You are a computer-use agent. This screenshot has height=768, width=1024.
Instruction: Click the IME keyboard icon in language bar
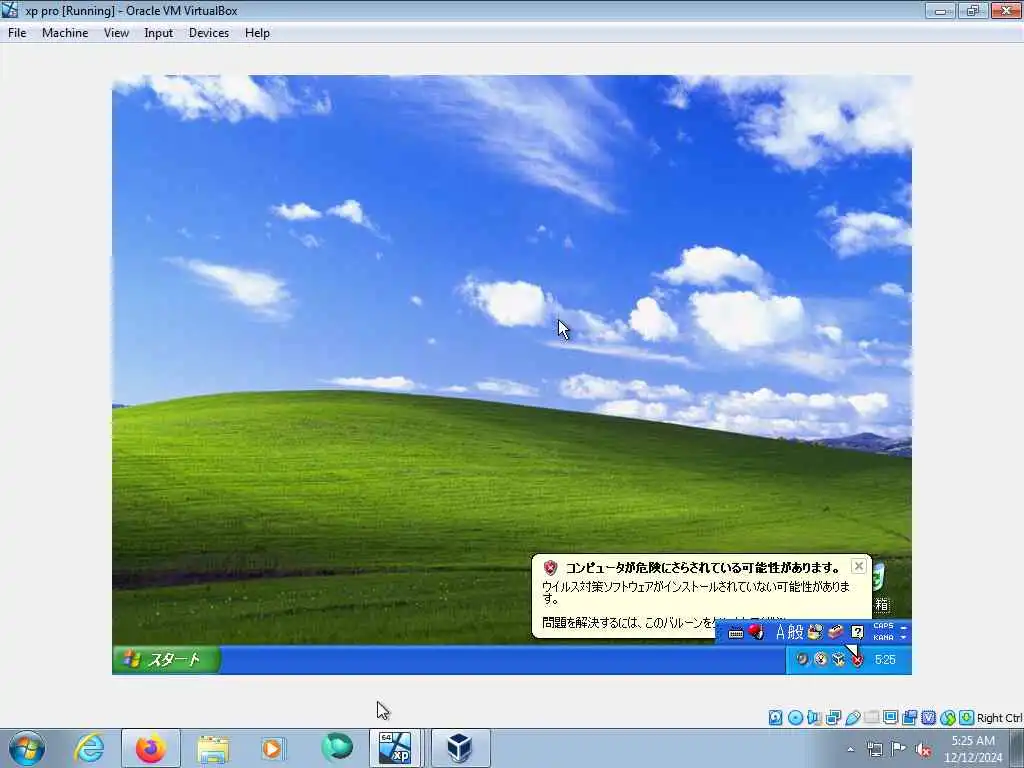tap(736, 633)
